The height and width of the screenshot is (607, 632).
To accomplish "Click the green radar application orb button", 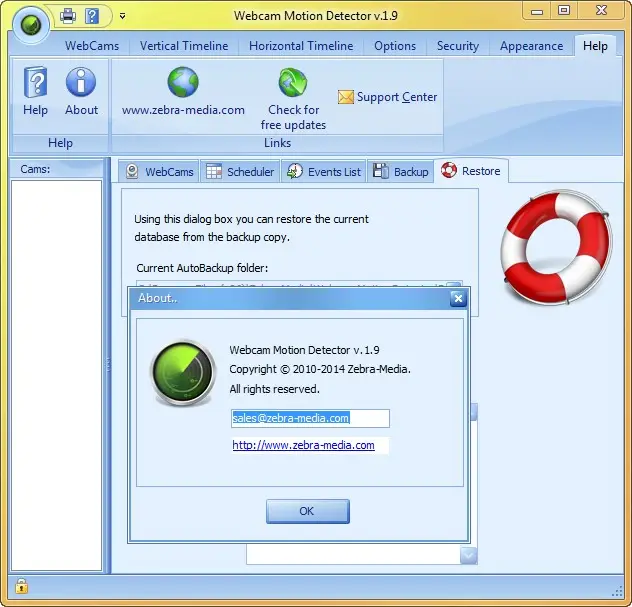I will point(31,25).
